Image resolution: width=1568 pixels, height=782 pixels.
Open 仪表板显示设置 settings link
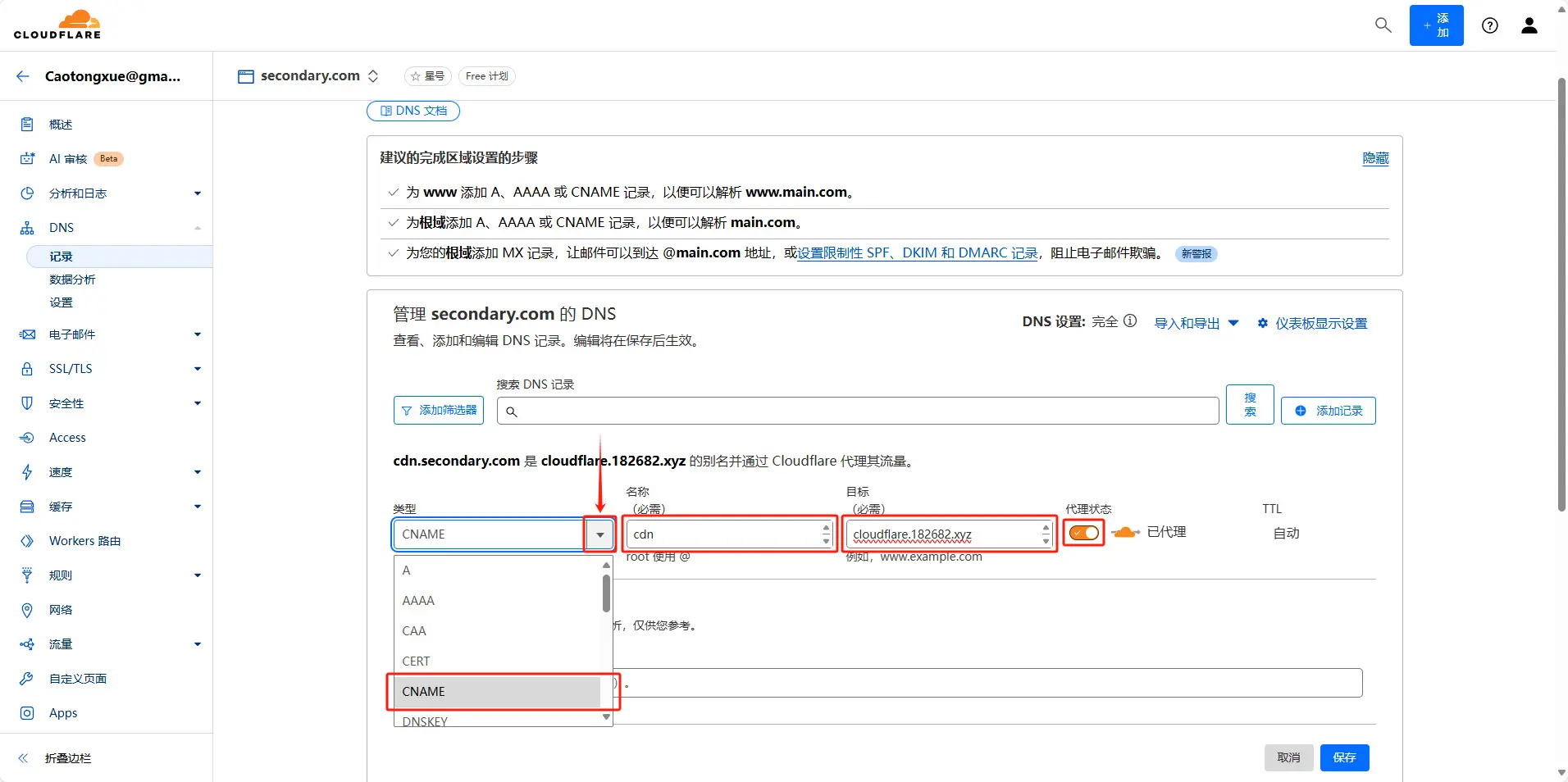[1312, 323]
